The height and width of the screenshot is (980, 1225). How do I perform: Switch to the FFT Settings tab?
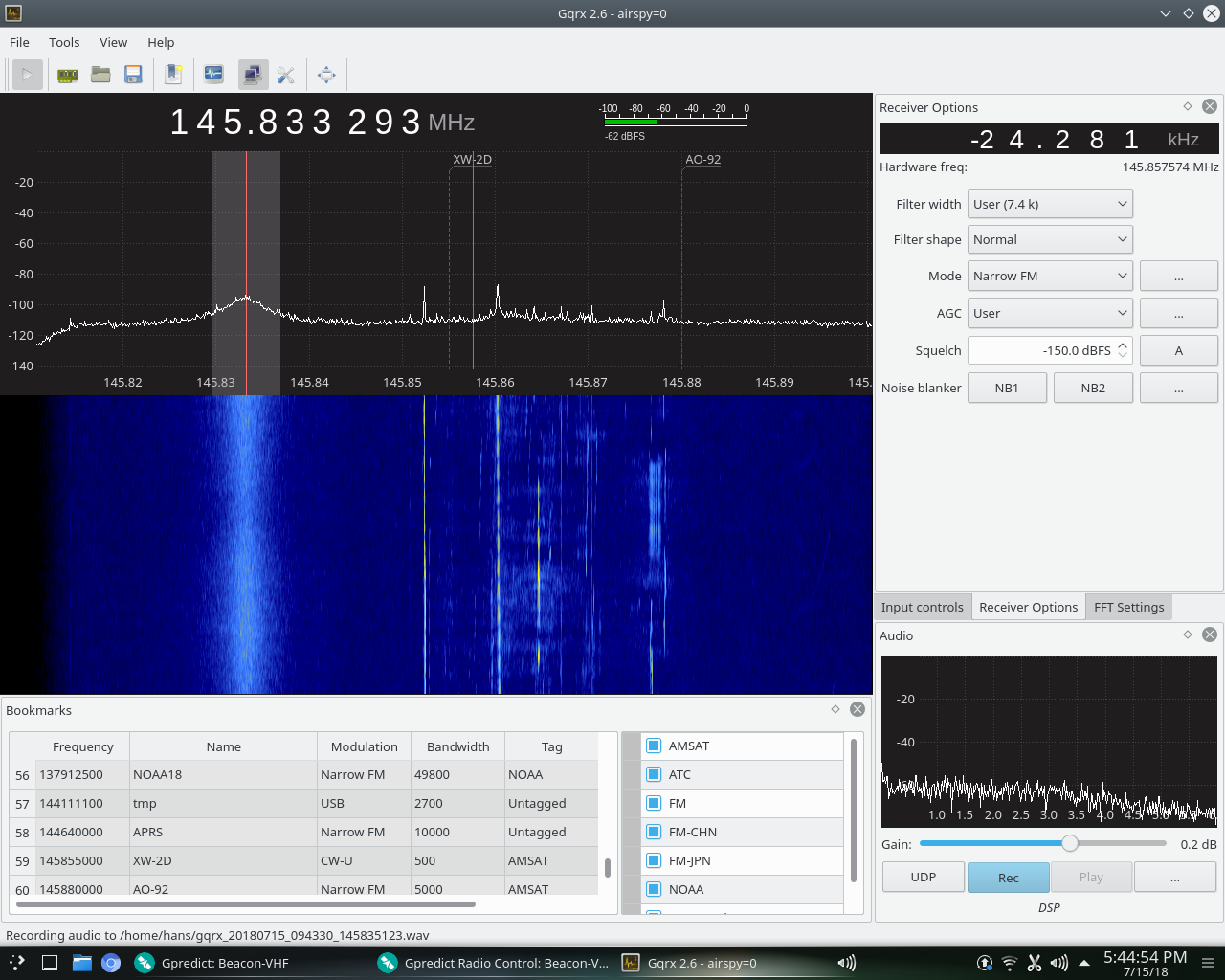pos(1128,607)
